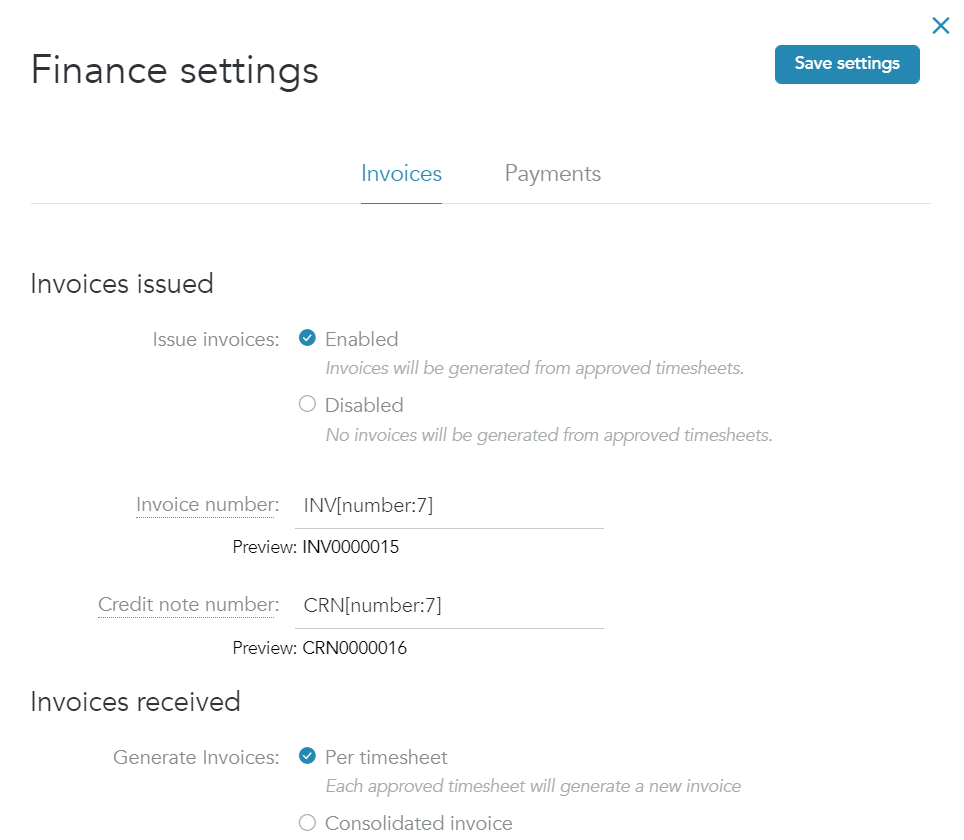Click the Invoices received section heading
The height and width of the screenshot is (840, 964).
[x=135, y=702]
